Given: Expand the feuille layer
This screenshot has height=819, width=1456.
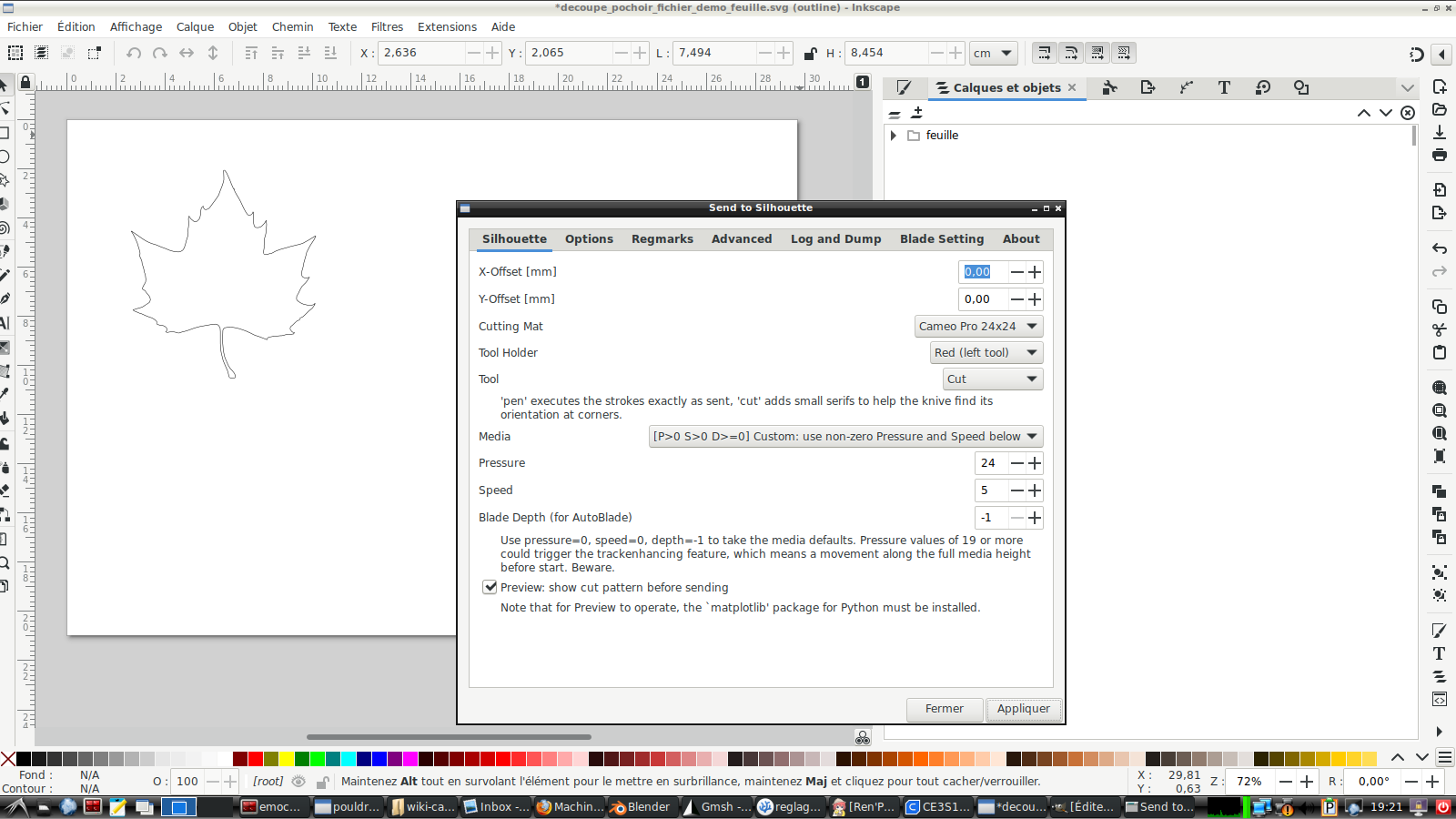Looking at the screenshot, I should coord(894,135).
